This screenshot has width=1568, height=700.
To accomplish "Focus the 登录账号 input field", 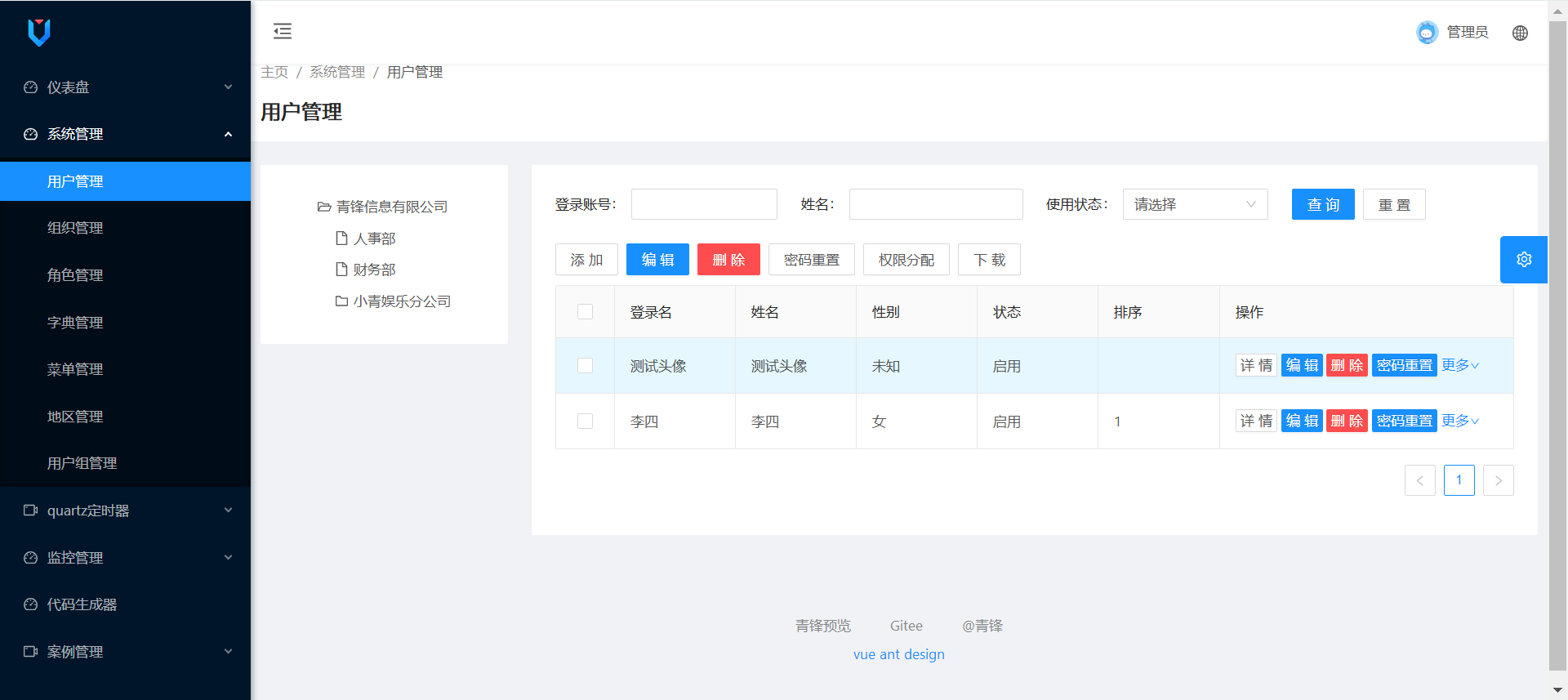I will 704,204.
